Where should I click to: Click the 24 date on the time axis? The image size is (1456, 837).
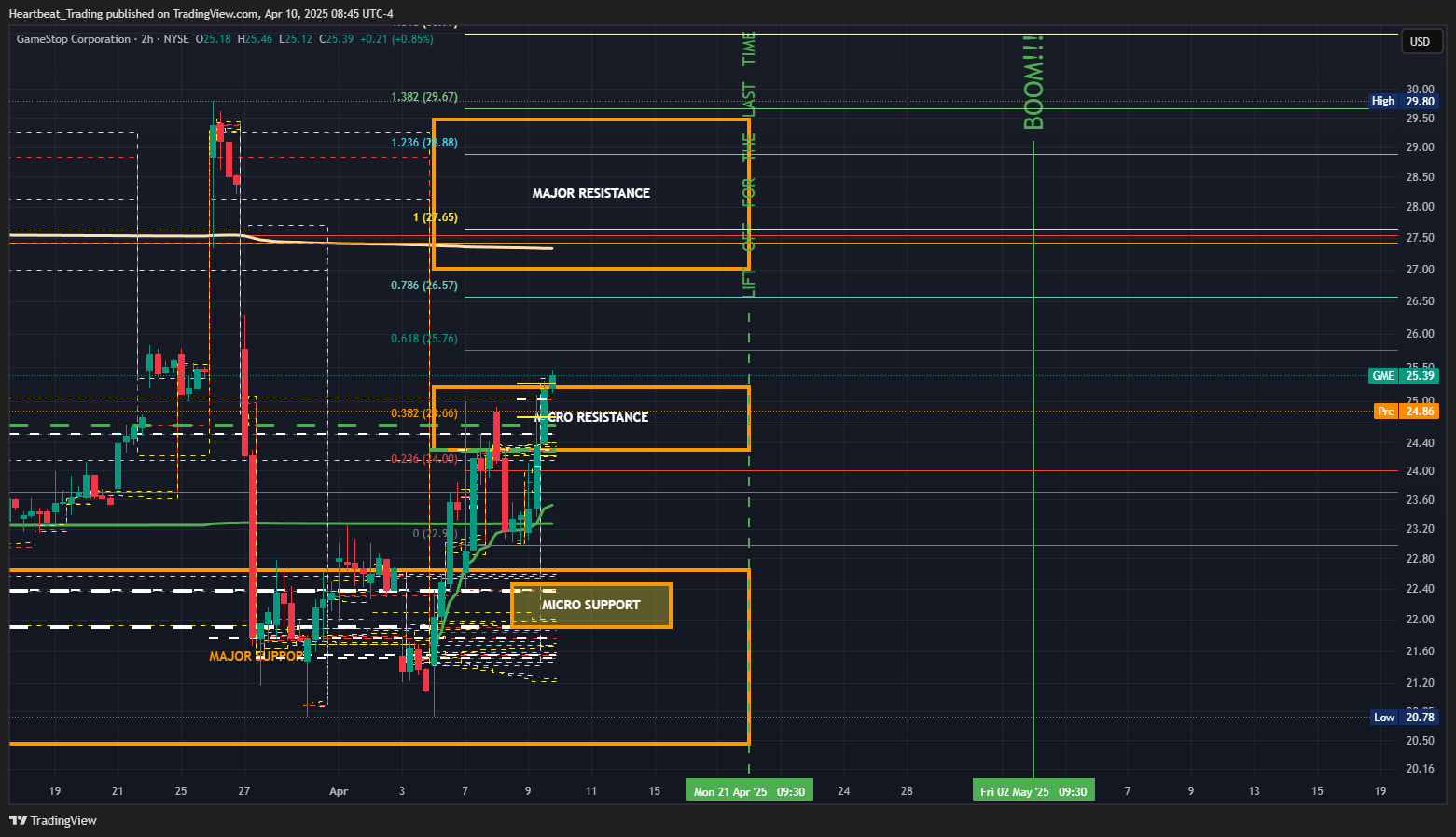tap(844, 791)
